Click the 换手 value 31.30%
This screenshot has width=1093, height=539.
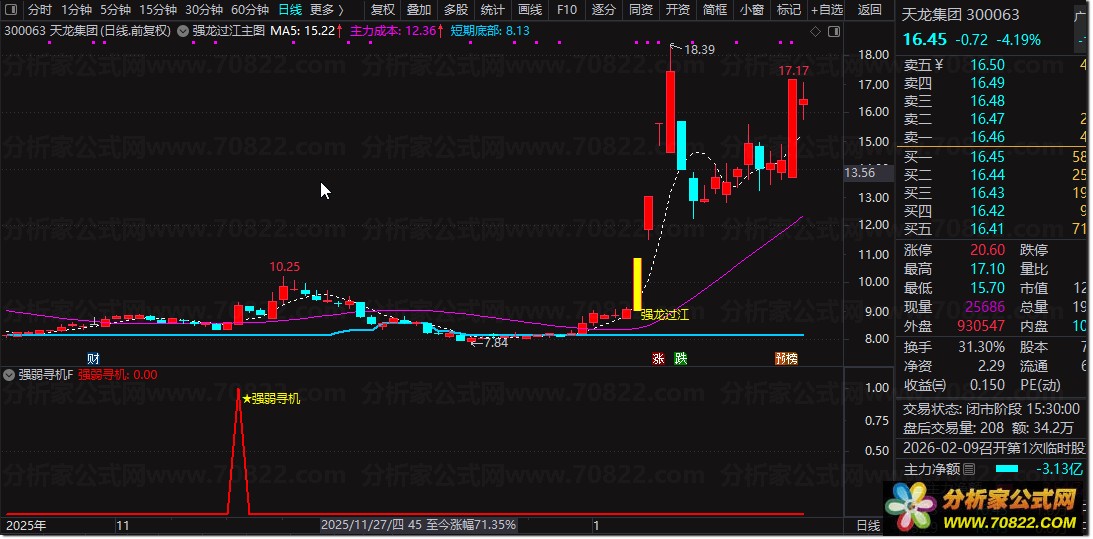(x=980, y=347)
